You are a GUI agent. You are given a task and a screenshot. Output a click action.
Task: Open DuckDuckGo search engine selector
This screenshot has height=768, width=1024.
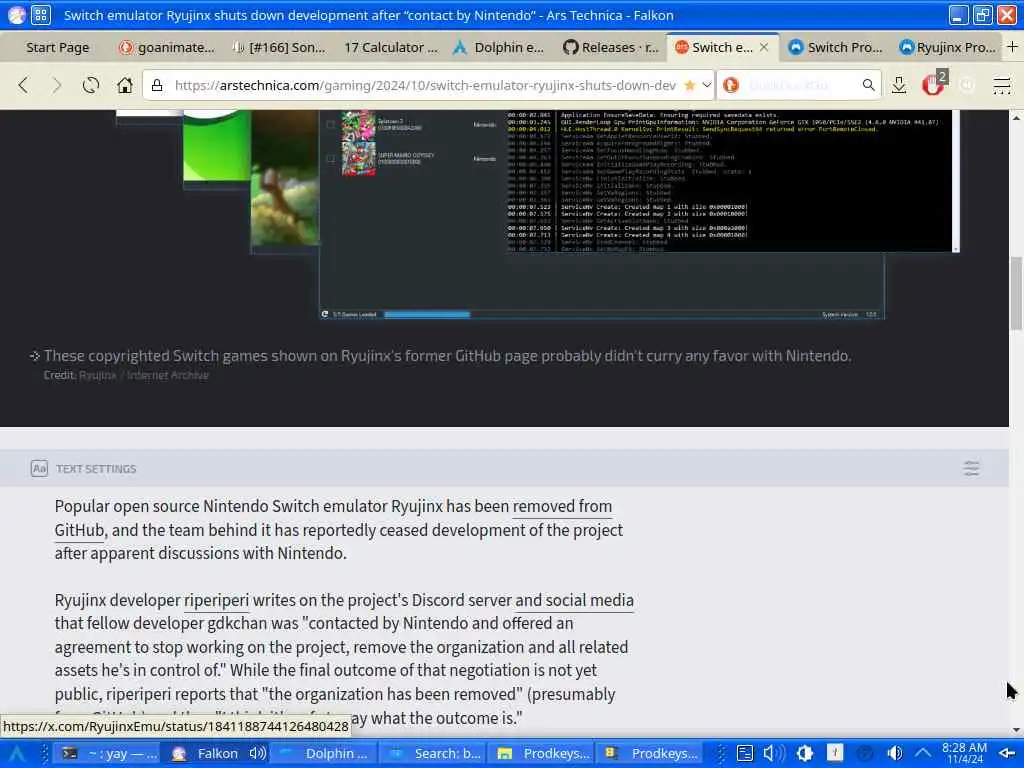coord(731,85)
